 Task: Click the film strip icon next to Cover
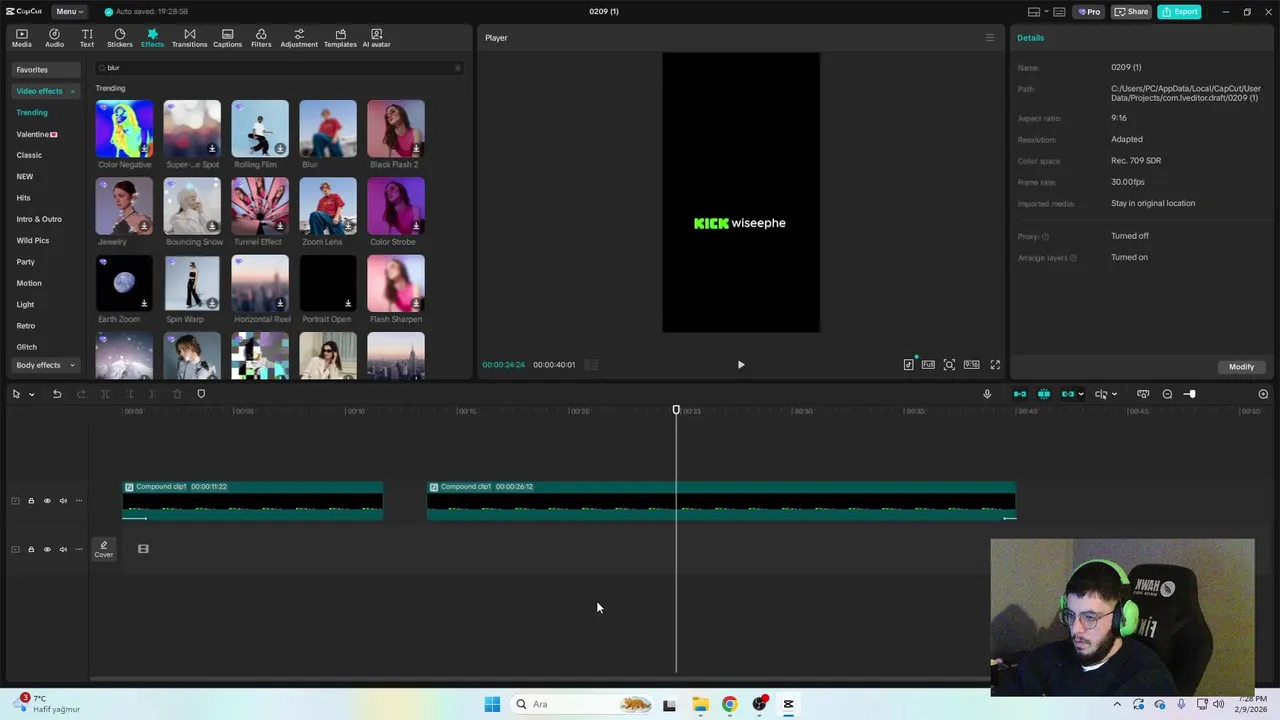[143, 549]
